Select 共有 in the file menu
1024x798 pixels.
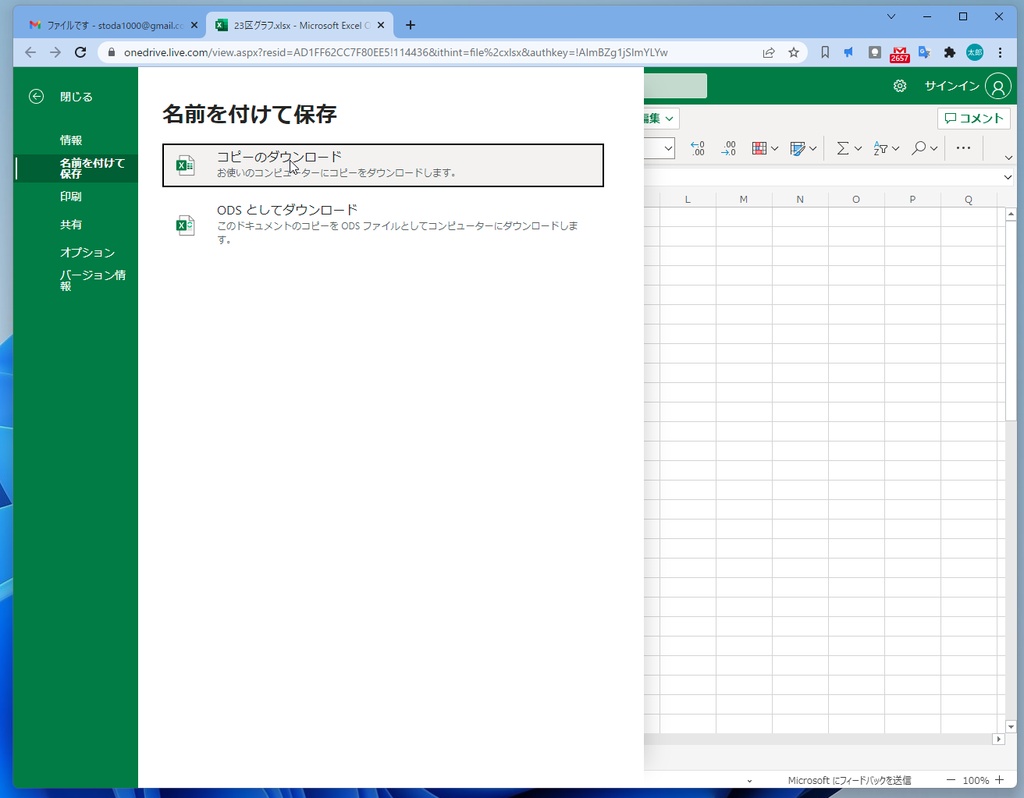[x=71, y=224]
